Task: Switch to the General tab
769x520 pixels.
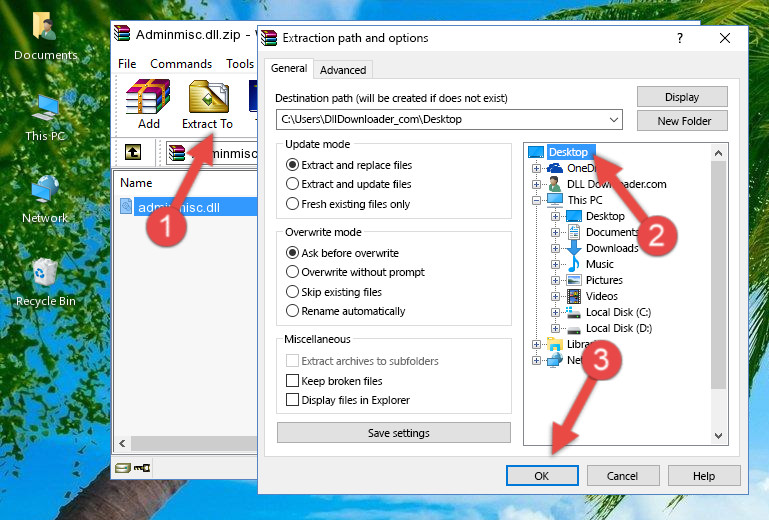Action: 289,68
